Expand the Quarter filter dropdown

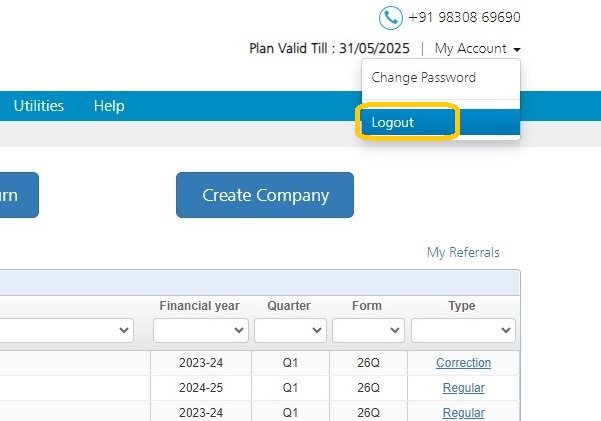290,330
